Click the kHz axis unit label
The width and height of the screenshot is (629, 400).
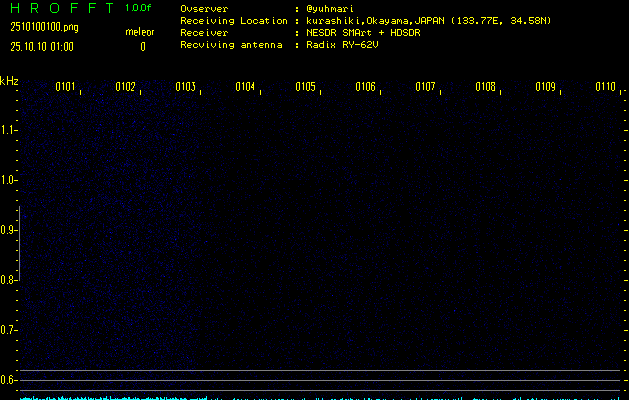(9, 81)
